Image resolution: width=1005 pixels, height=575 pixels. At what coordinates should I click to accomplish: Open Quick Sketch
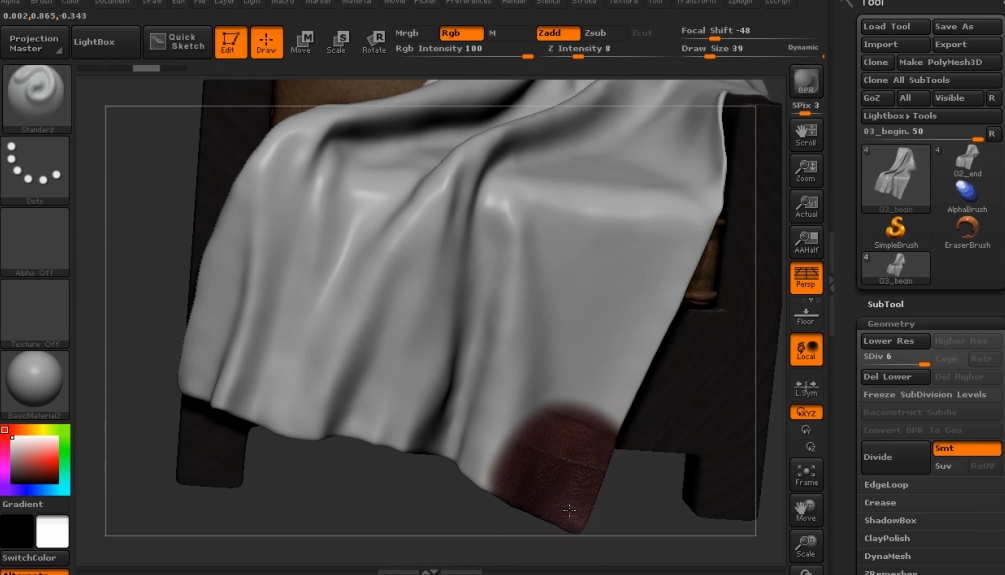pos(178,42)
